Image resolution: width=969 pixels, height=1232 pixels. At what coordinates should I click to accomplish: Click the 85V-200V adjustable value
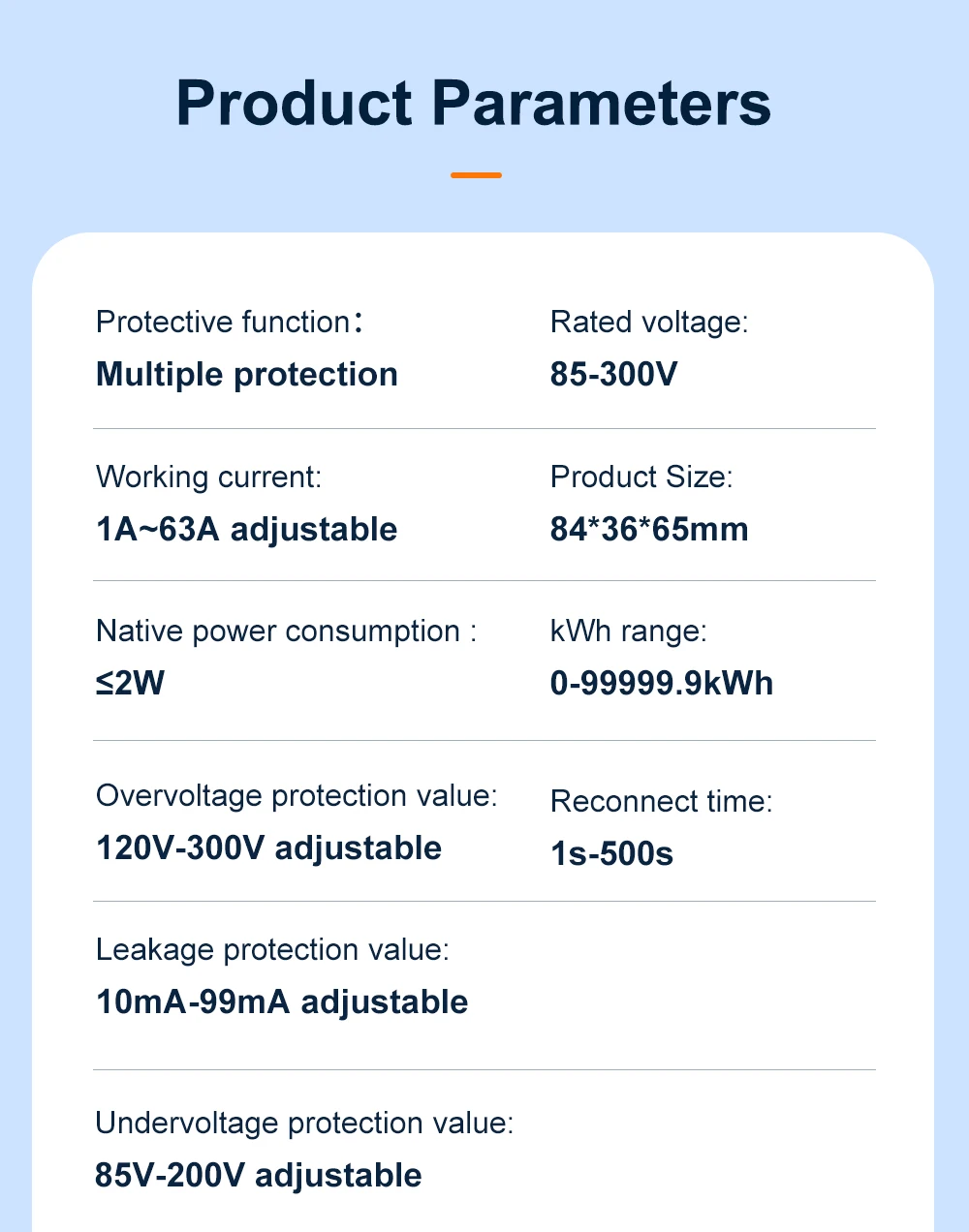coord(259,1176)
